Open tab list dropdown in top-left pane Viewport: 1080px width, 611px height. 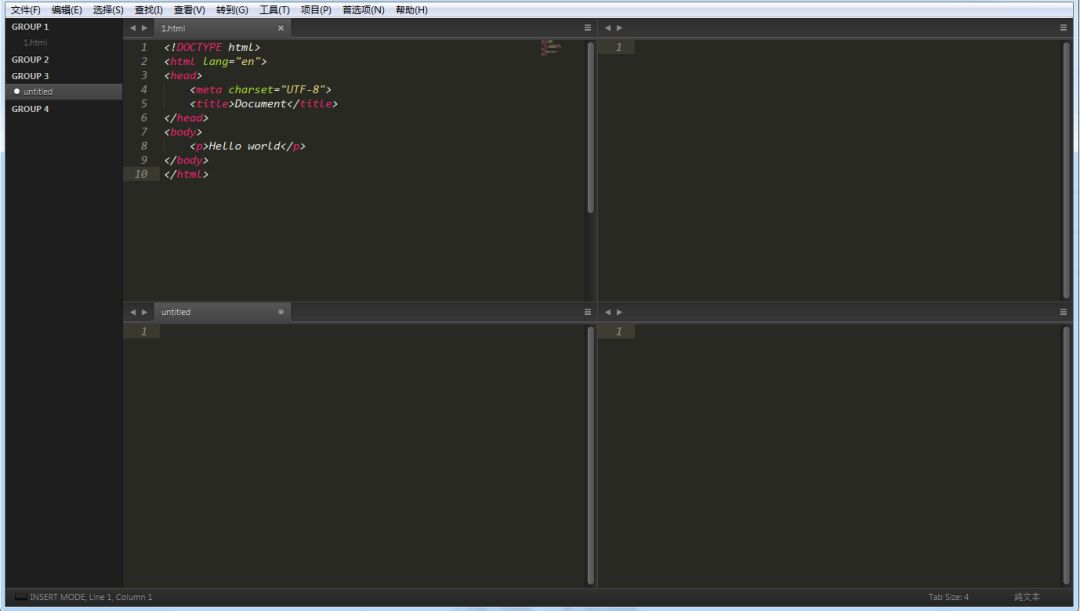click(x=588, y=28)
